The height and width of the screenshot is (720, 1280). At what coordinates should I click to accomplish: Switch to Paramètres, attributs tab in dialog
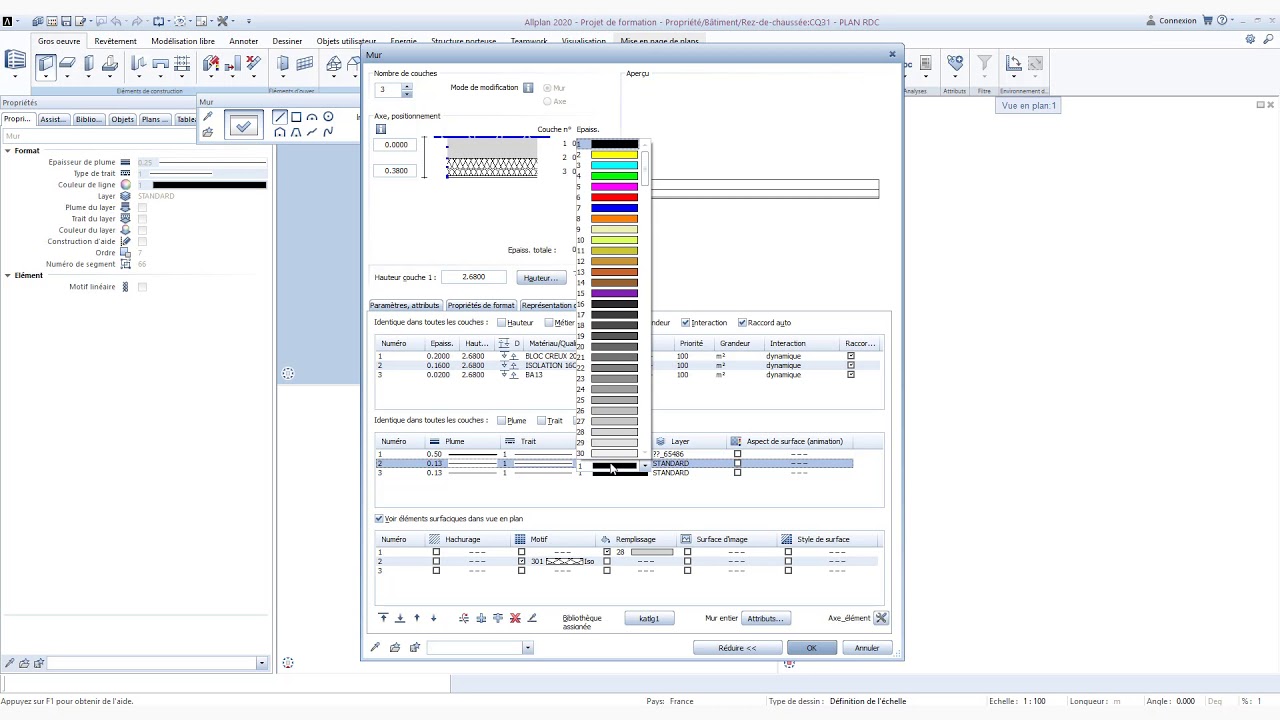tap(405, 305)
